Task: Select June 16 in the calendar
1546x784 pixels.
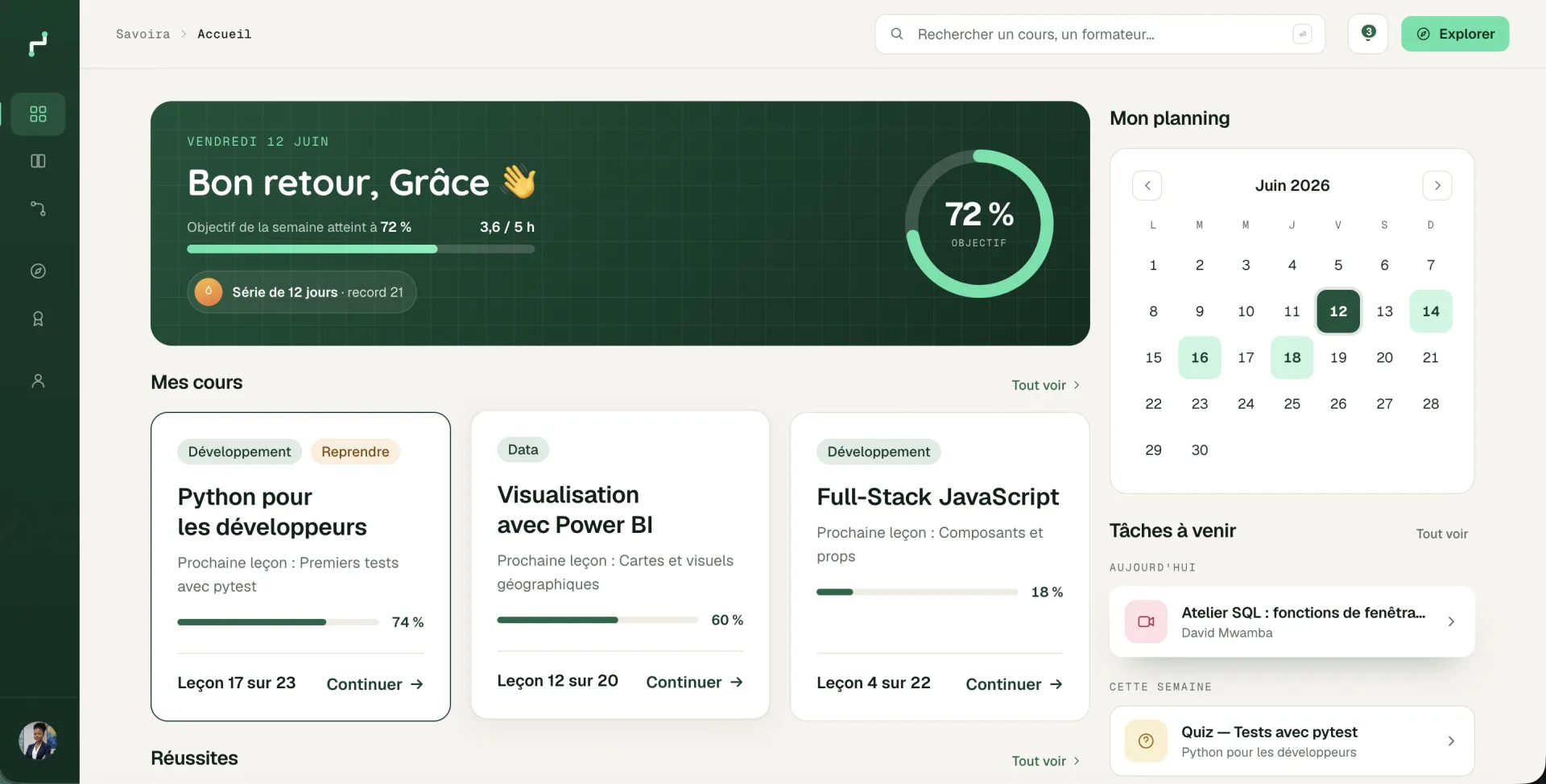Action: (1200, 357)
